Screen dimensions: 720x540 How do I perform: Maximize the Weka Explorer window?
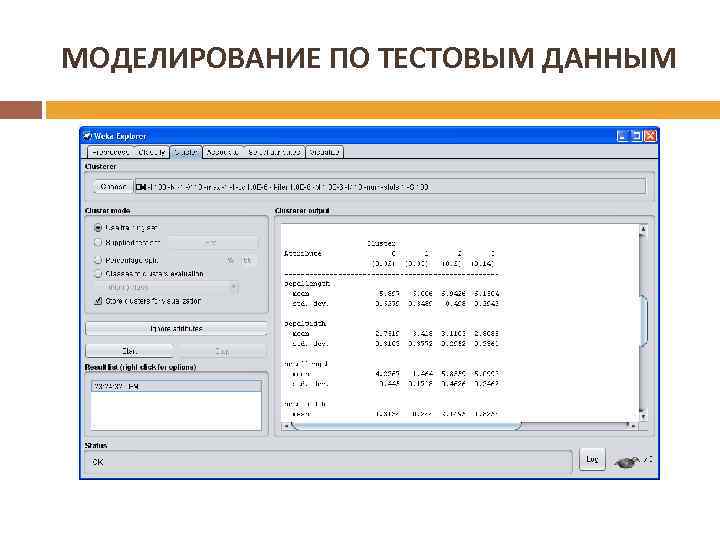636,136
